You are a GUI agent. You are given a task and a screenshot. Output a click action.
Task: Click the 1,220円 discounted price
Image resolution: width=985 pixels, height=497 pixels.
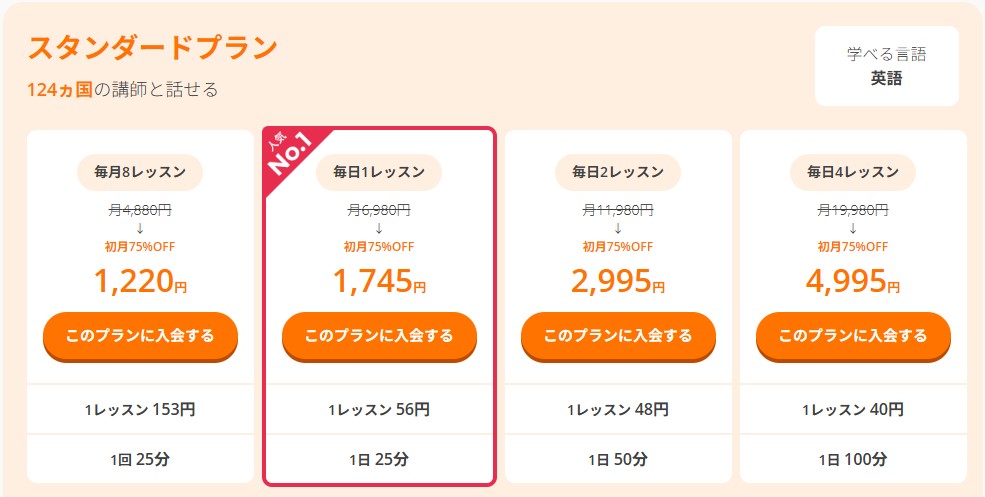pos(140,282)
